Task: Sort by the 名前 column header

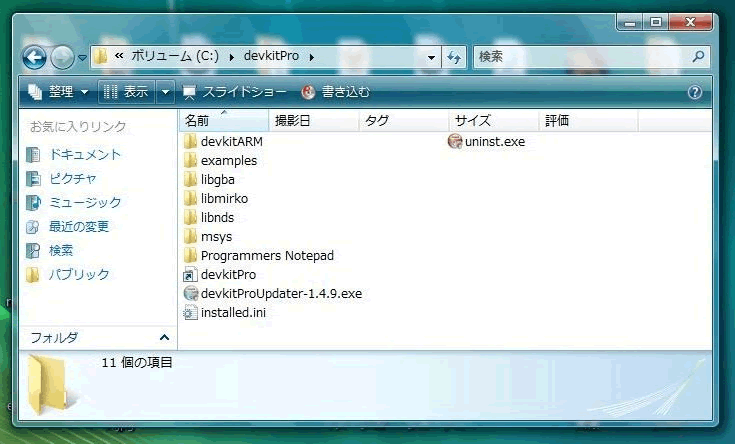Action: click(x=224, y=120)
